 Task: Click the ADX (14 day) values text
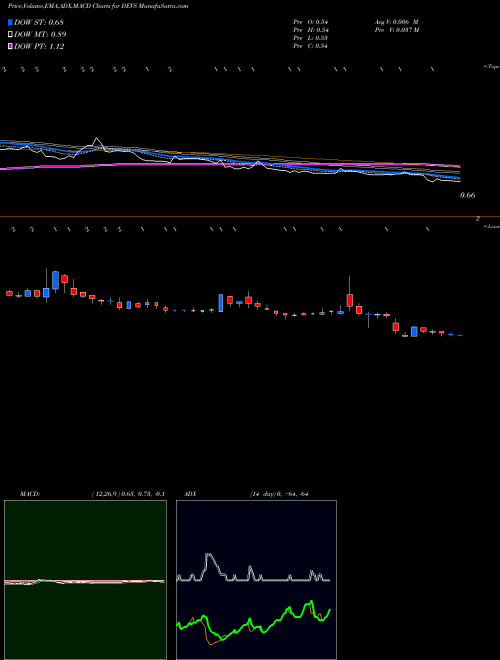[x=279, y=494]
